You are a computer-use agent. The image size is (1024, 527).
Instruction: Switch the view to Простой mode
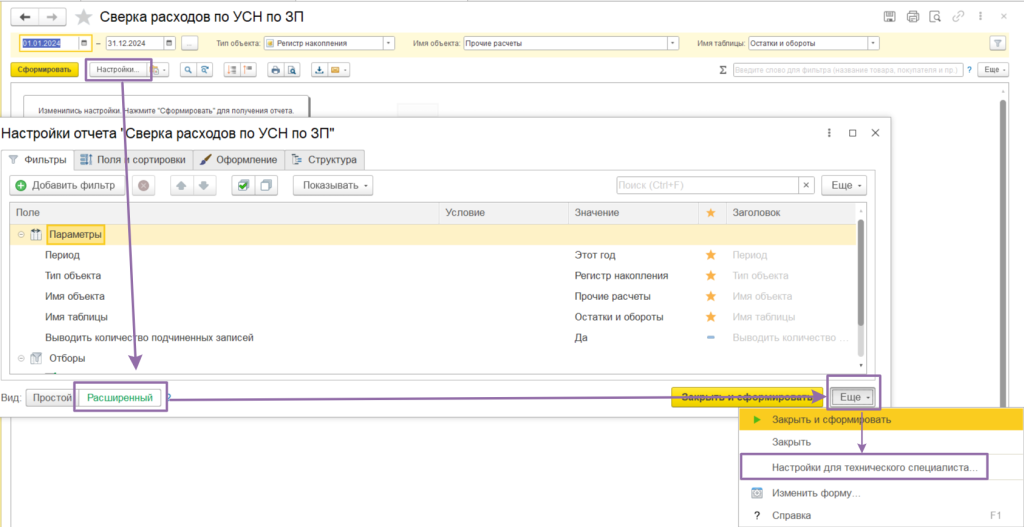coord(50,397)
